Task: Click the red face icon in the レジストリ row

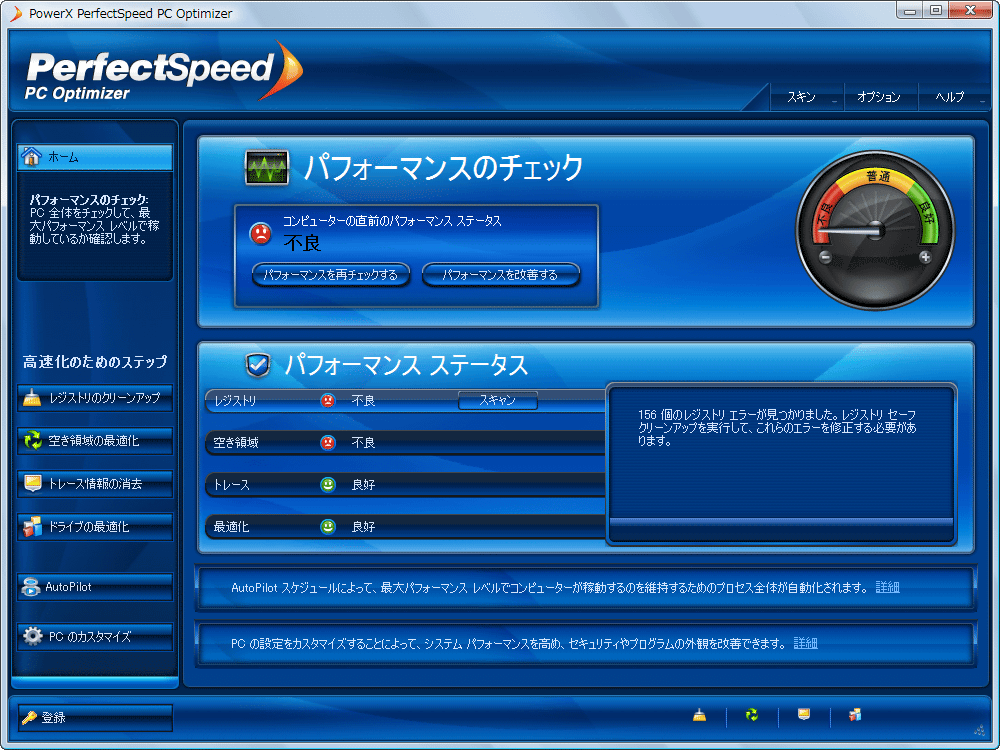Action: (x=327, y=401)
